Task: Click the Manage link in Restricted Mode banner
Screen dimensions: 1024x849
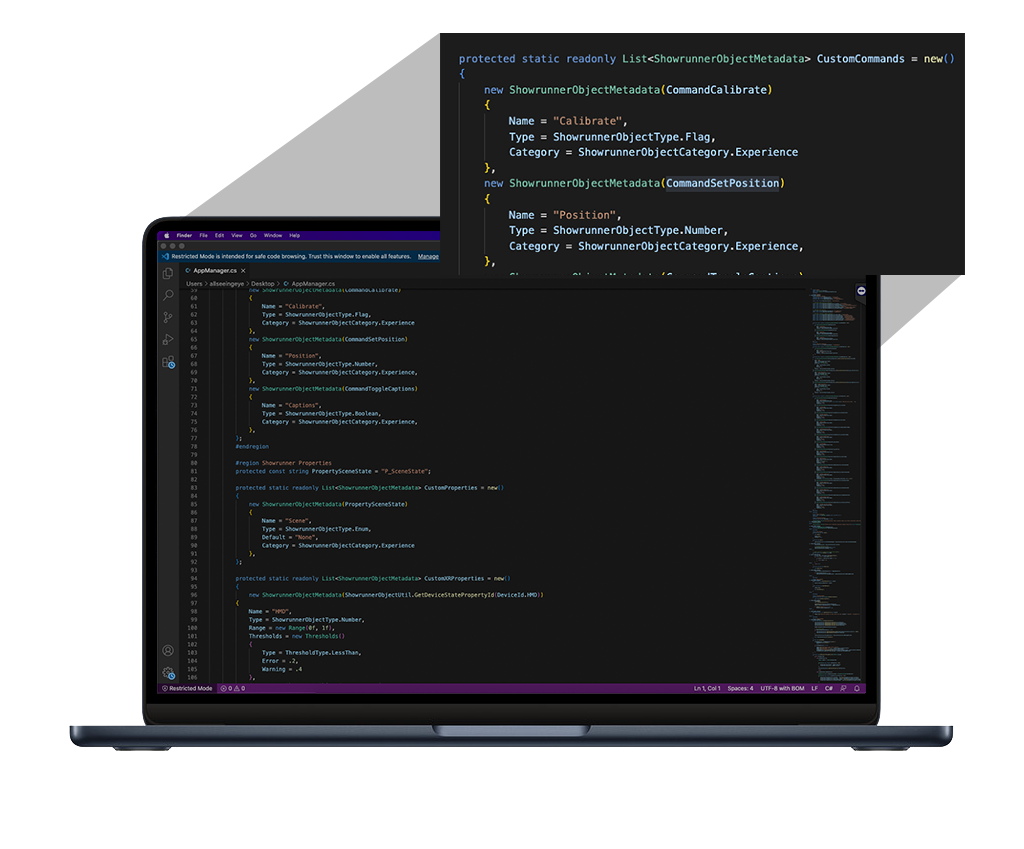Action: (x=428, y=256)
